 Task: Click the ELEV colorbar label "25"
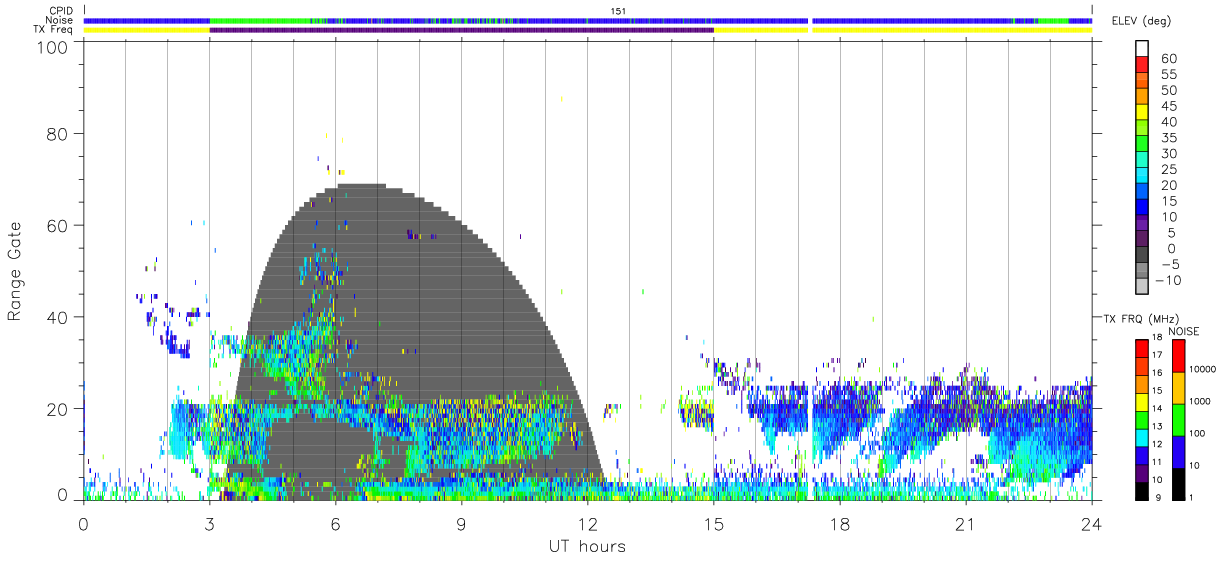(1169, 170)
